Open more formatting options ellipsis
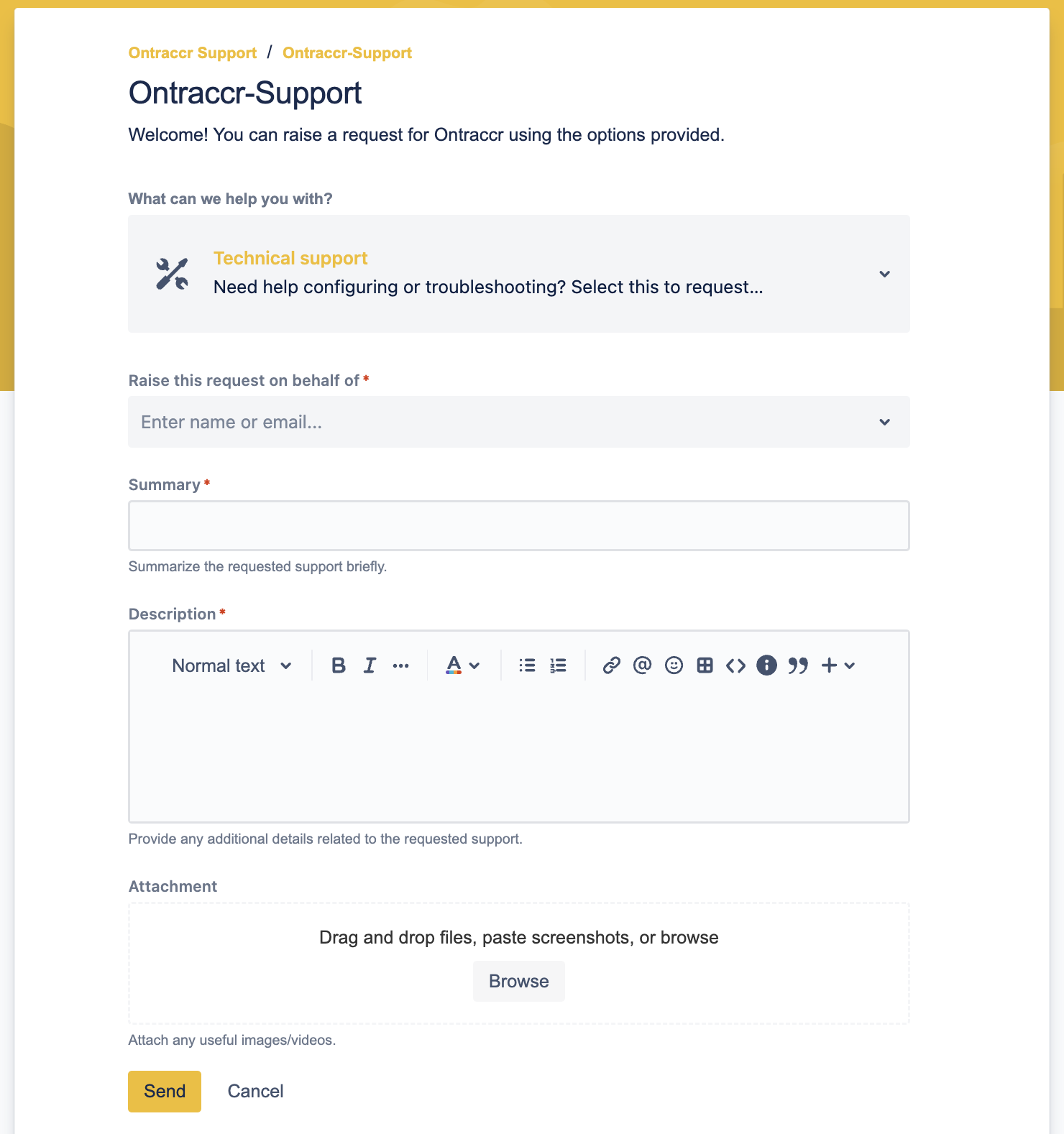1064x1134 pixels. click(401, 665)
